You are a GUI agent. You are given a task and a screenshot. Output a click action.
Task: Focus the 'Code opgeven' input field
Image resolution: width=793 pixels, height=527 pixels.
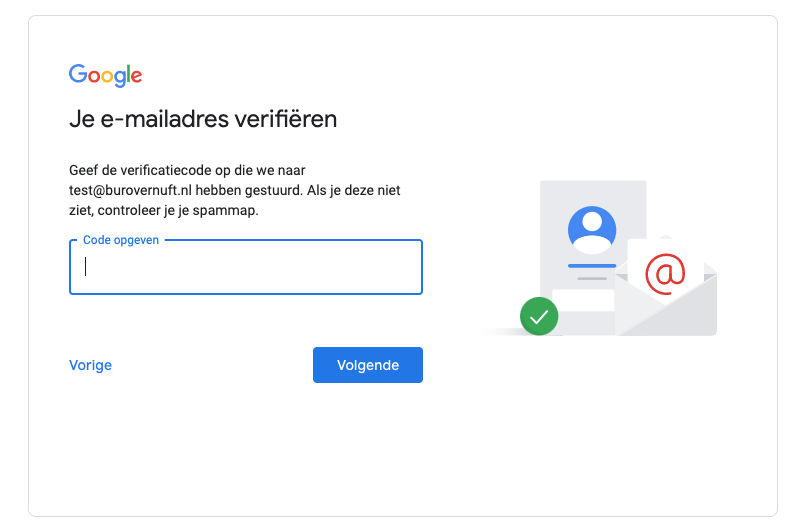[x=246, y=267]
